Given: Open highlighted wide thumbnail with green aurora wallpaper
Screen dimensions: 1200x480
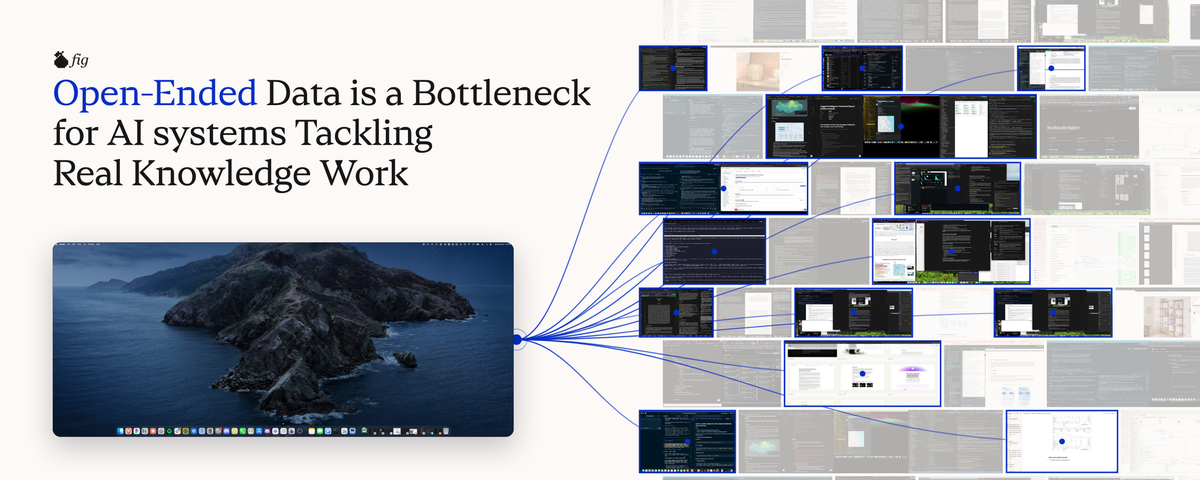Looking at the screenshot, I should [902, 126].
